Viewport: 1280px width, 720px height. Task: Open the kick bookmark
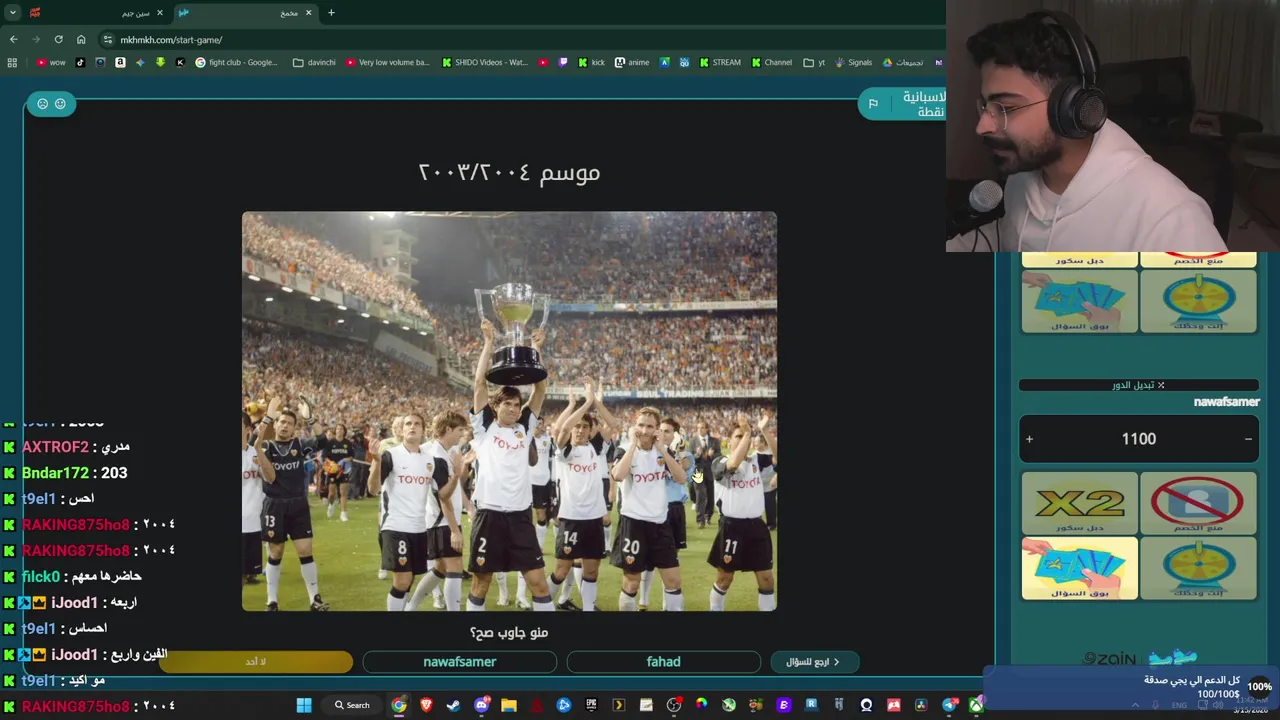(x=591, y=62)
